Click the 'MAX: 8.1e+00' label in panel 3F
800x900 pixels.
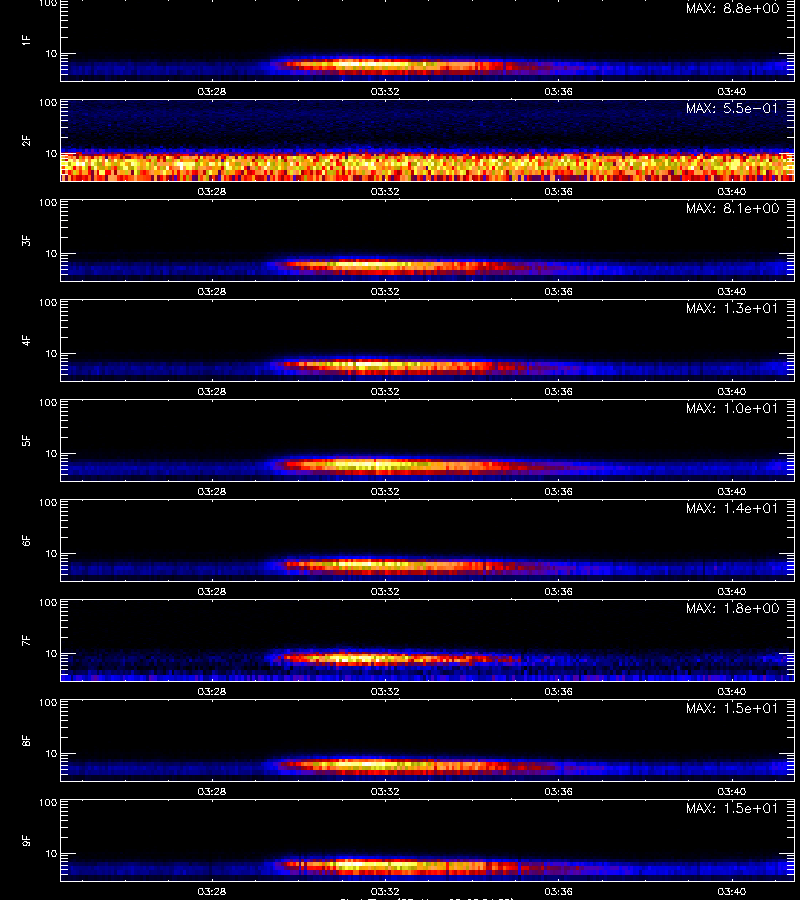pyautogui.click(x=732, y=208)
